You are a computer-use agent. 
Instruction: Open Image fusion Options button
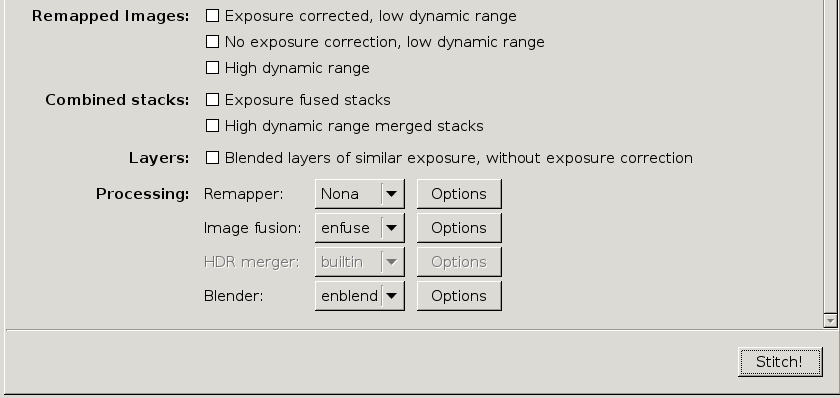[459, 228]
